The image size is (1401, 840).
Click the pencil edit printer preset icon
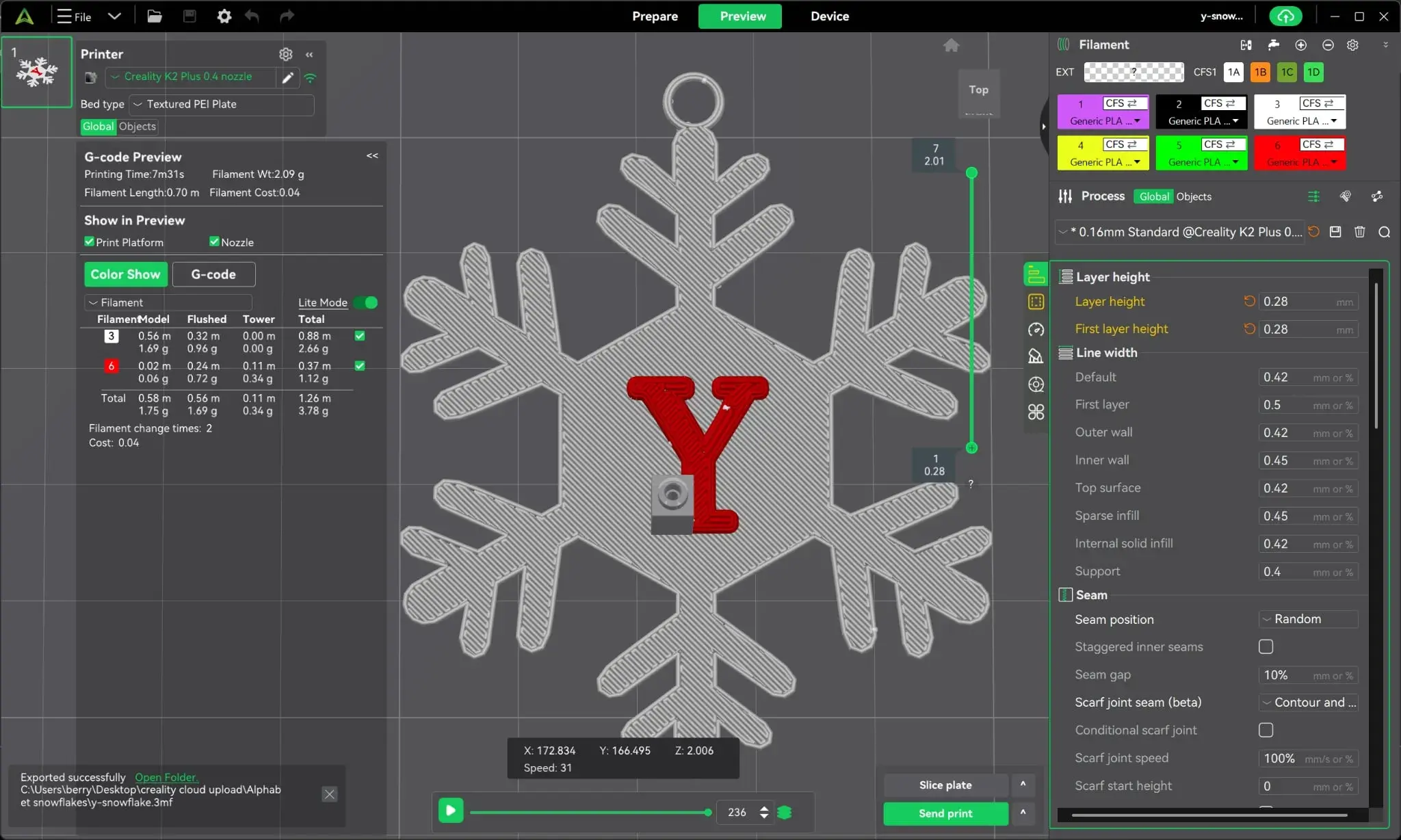(x=288, y=77)
